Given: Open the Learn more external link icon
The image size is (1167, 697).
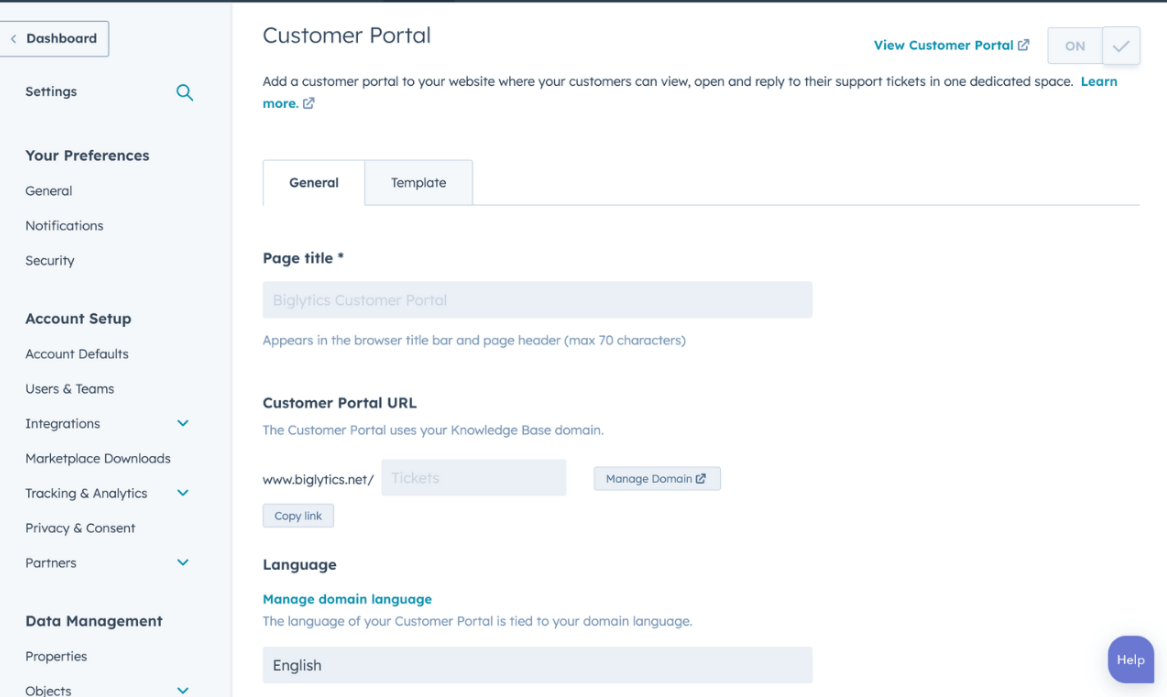Looking at the screenshot, I should (307, 103).
